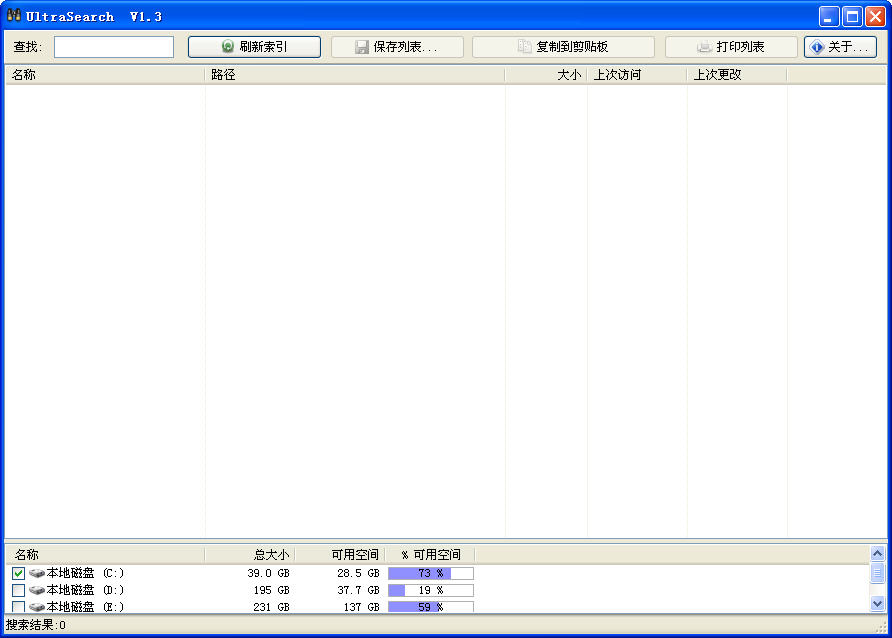Select the 本地磁盘 (E:) row label

(85, 607)
